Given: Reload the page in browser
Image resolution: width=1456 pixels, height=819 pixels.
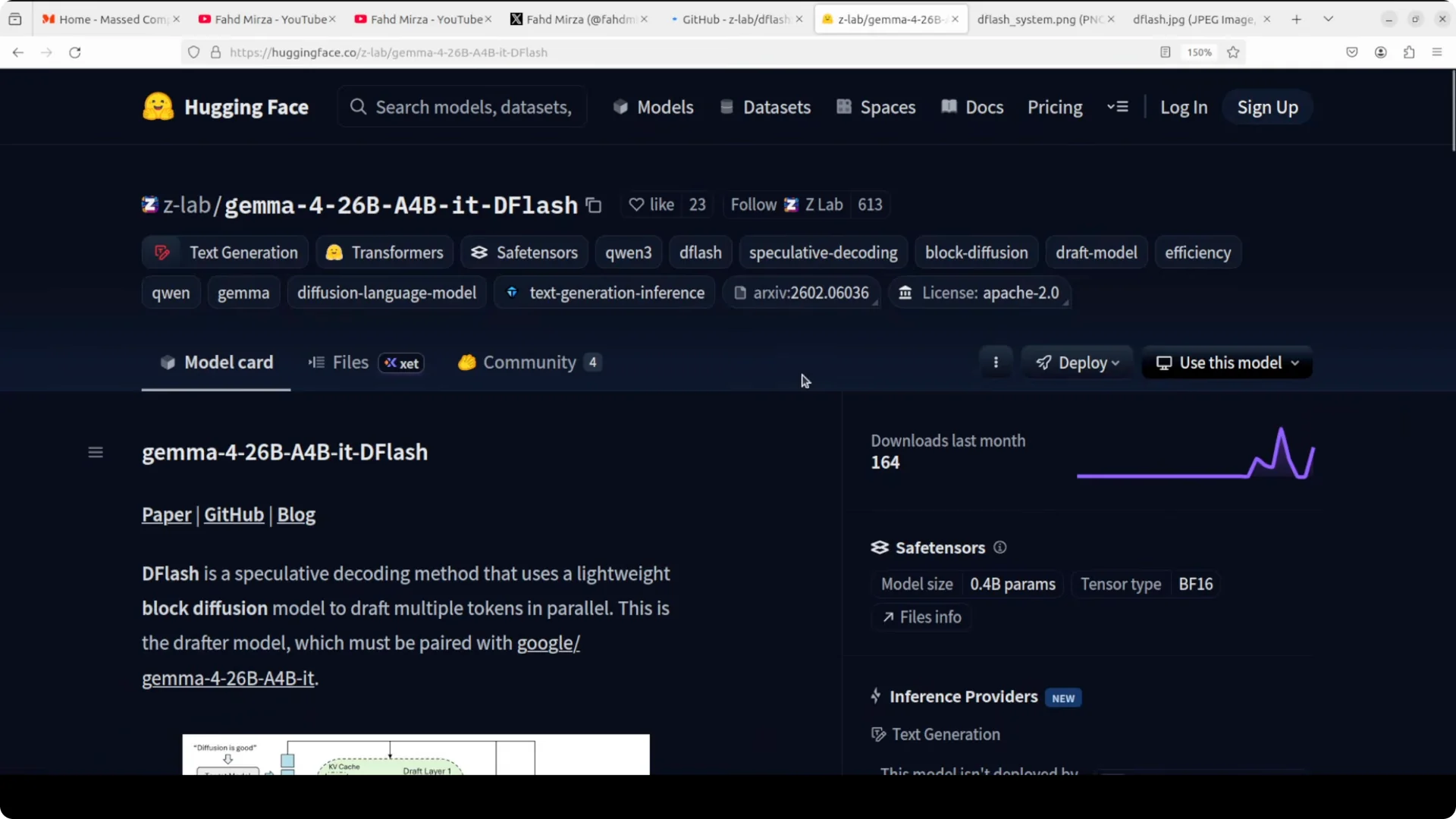Looking at the screenshot, I should click(75, 52).
